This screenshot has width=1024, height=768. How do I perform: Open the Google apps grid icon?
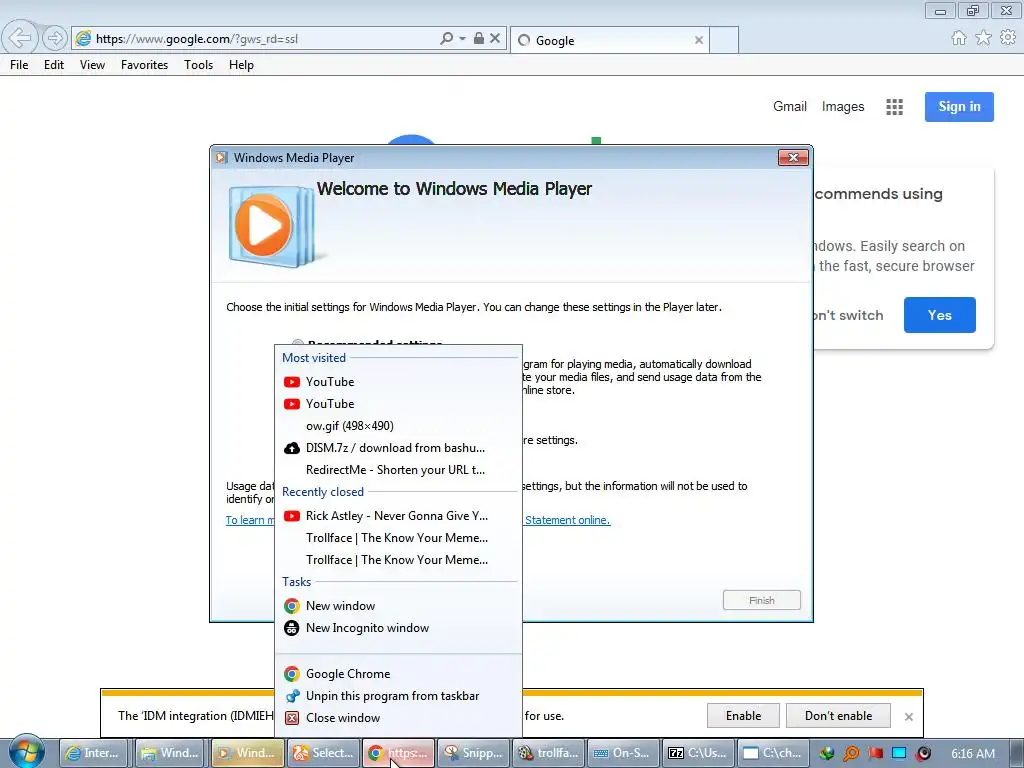pos(895,107)
